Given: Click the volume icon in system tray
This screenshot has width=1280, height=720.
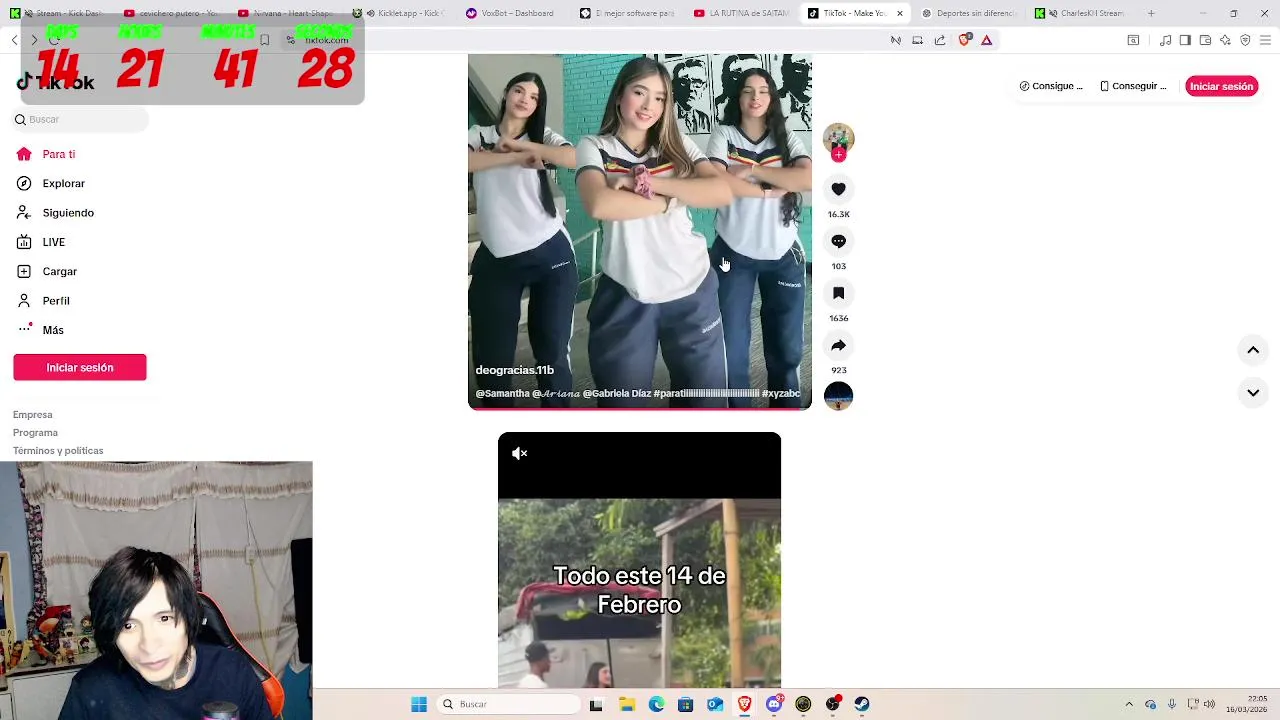Looking at the screenshot, I should click(1210, 704).
